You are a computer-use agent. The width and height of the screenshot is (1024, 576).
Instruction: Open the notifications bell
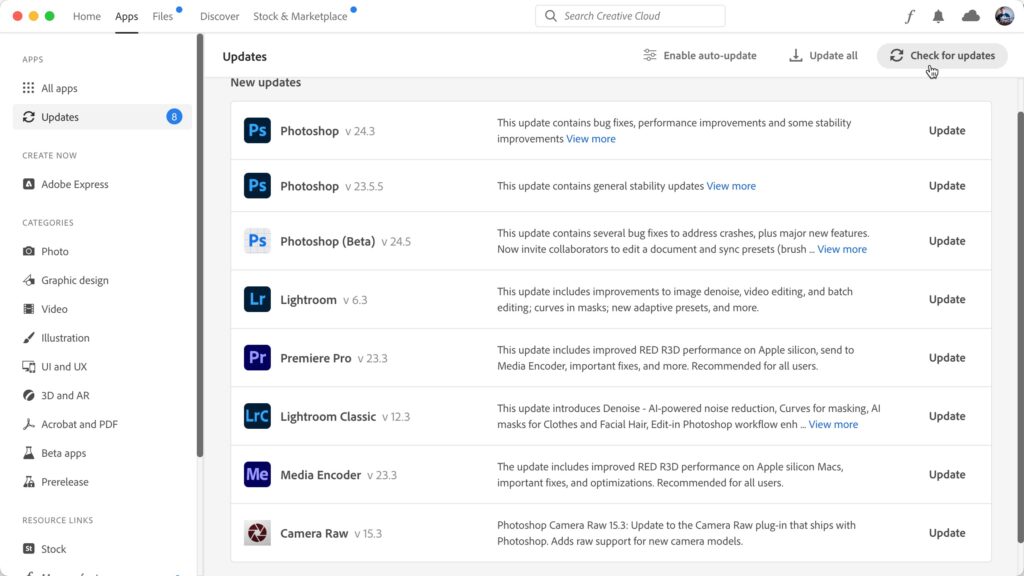938,16
